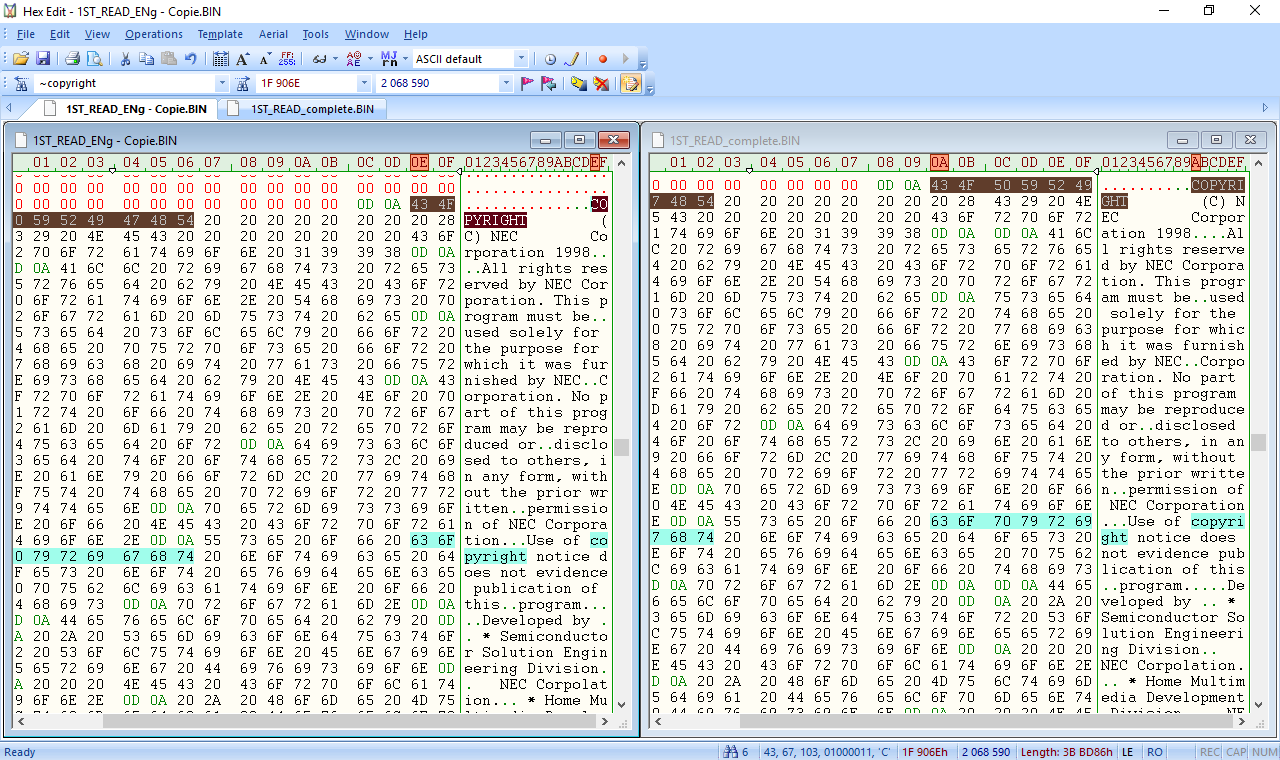
Task: Open the ASCII default combo box dropdown
Action: pos(521,59)
